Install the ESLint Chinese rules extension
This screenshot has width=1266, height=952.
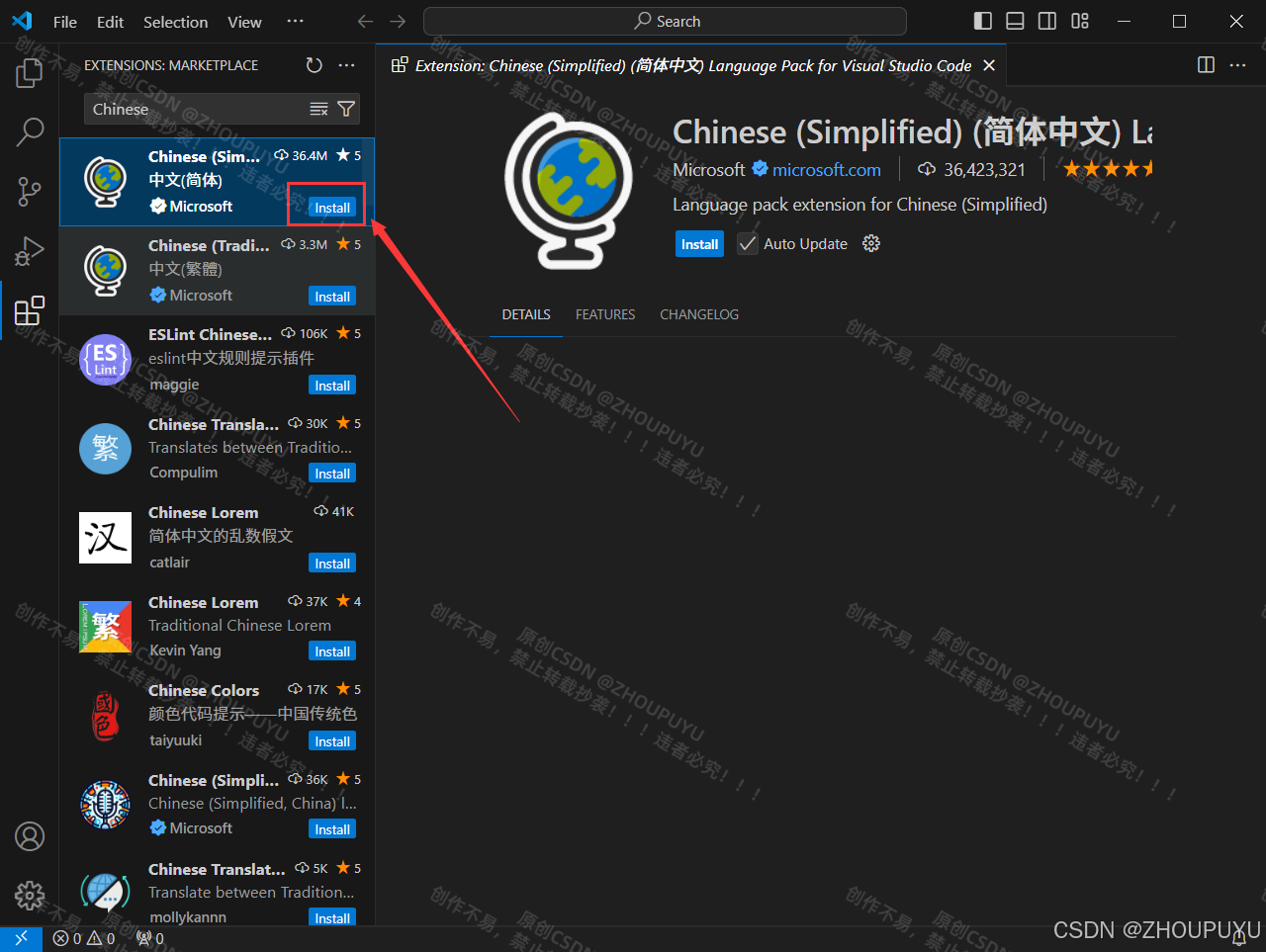(332, 386)
